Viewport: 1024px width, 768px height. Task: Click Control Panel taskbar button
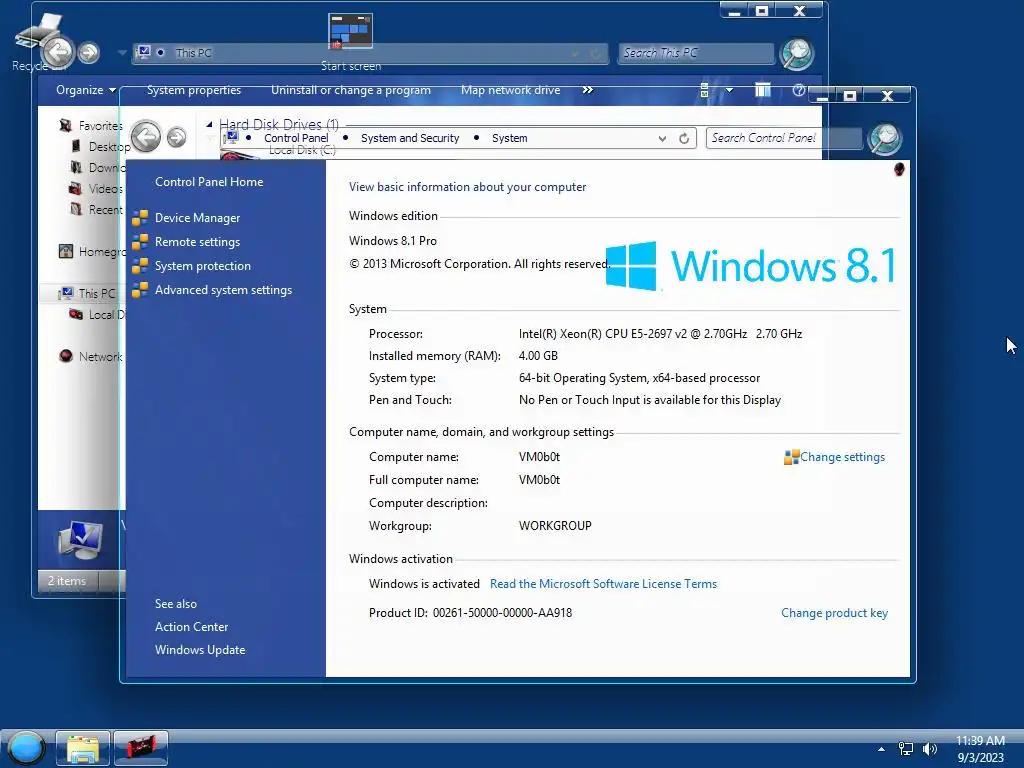tap(141, 748)
